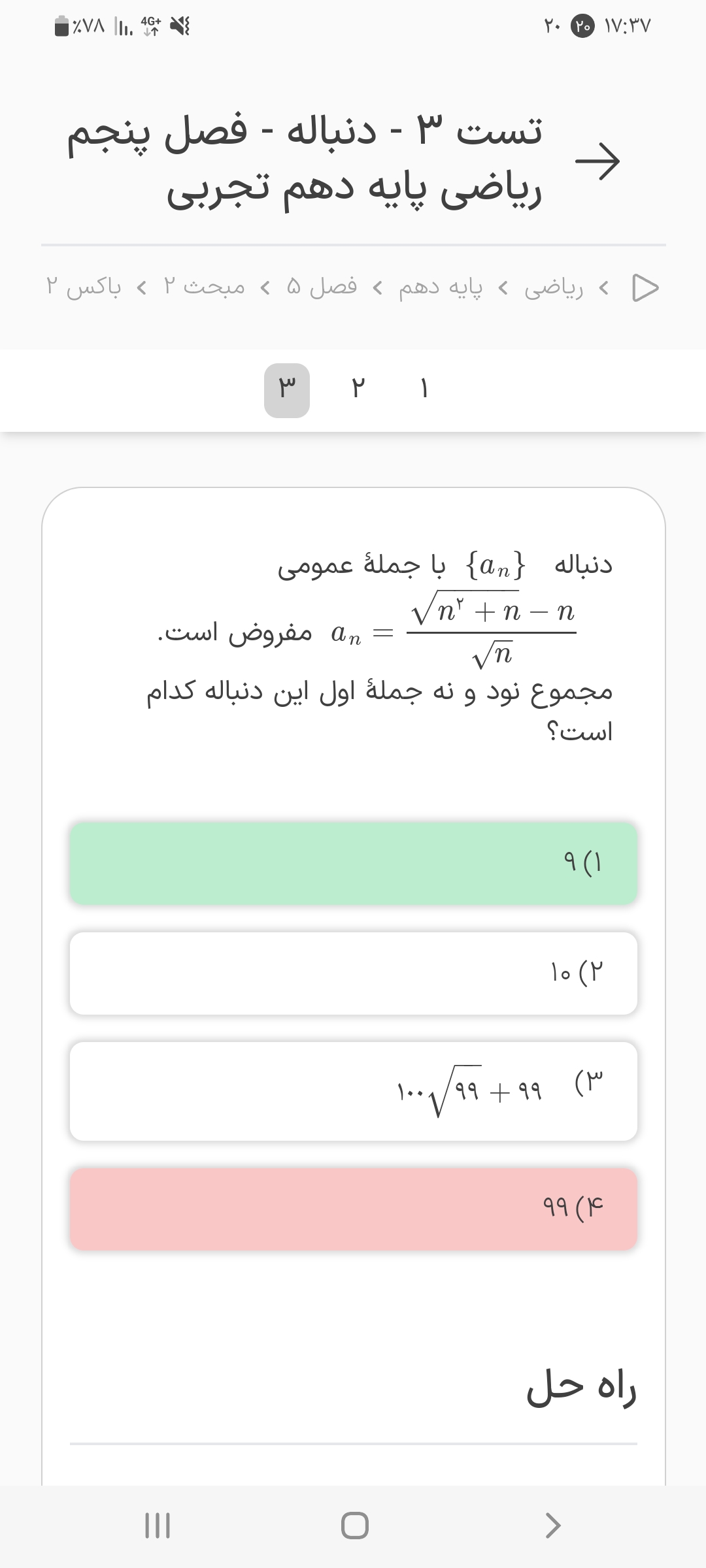This screenshot has width=706, height=1568.
Task: Open the ریاضی breadcrumb link
Action: click(x=554, y=287)
